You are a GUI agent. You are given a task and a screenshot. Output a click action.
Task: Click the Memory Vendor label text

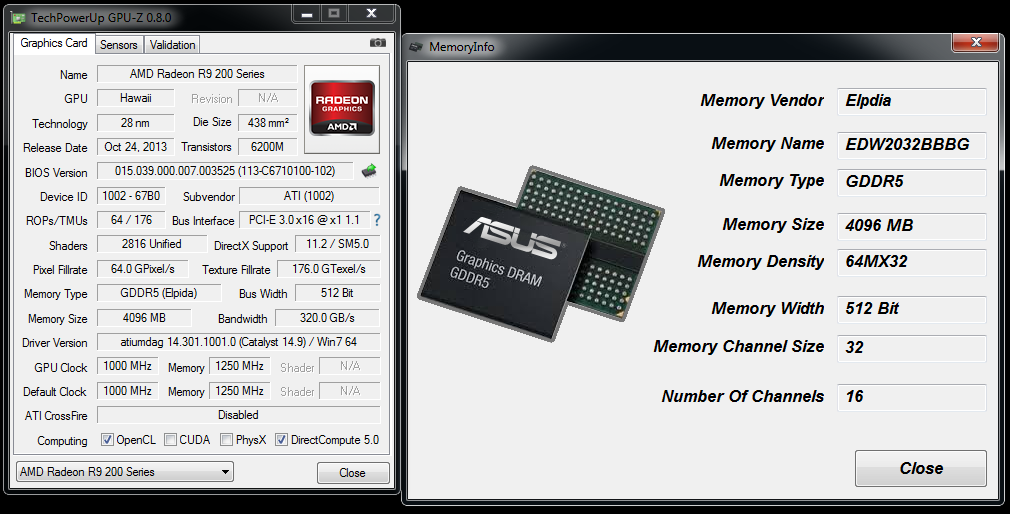762,100
